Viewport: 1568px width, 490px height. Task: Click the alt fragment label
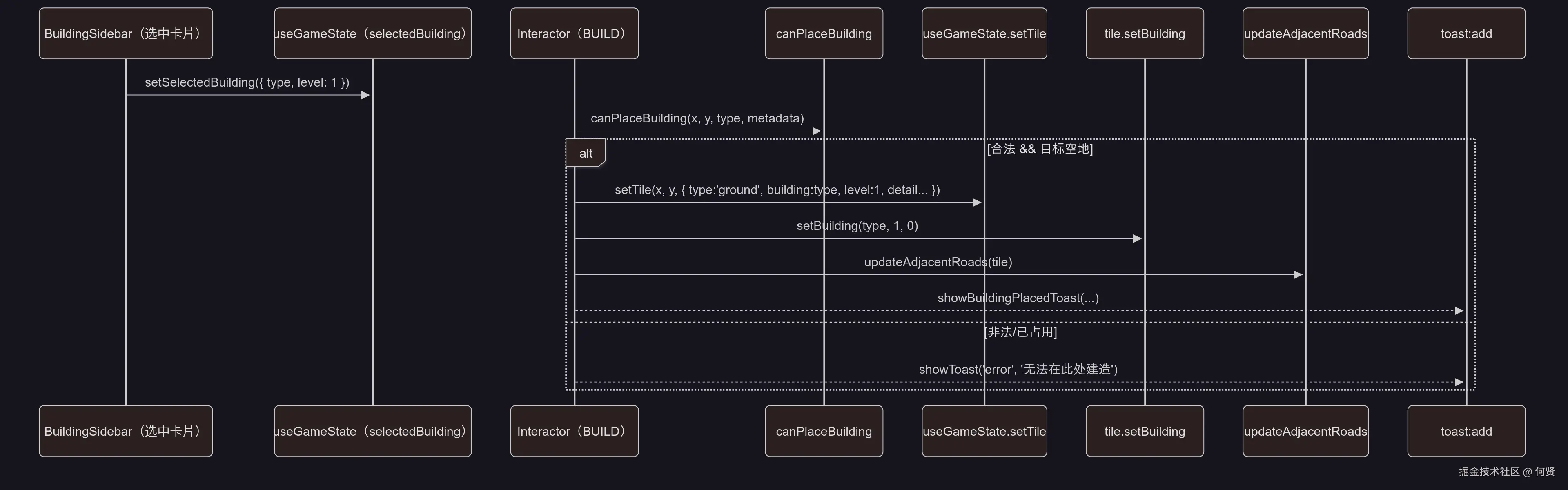(x=586, y=154)
